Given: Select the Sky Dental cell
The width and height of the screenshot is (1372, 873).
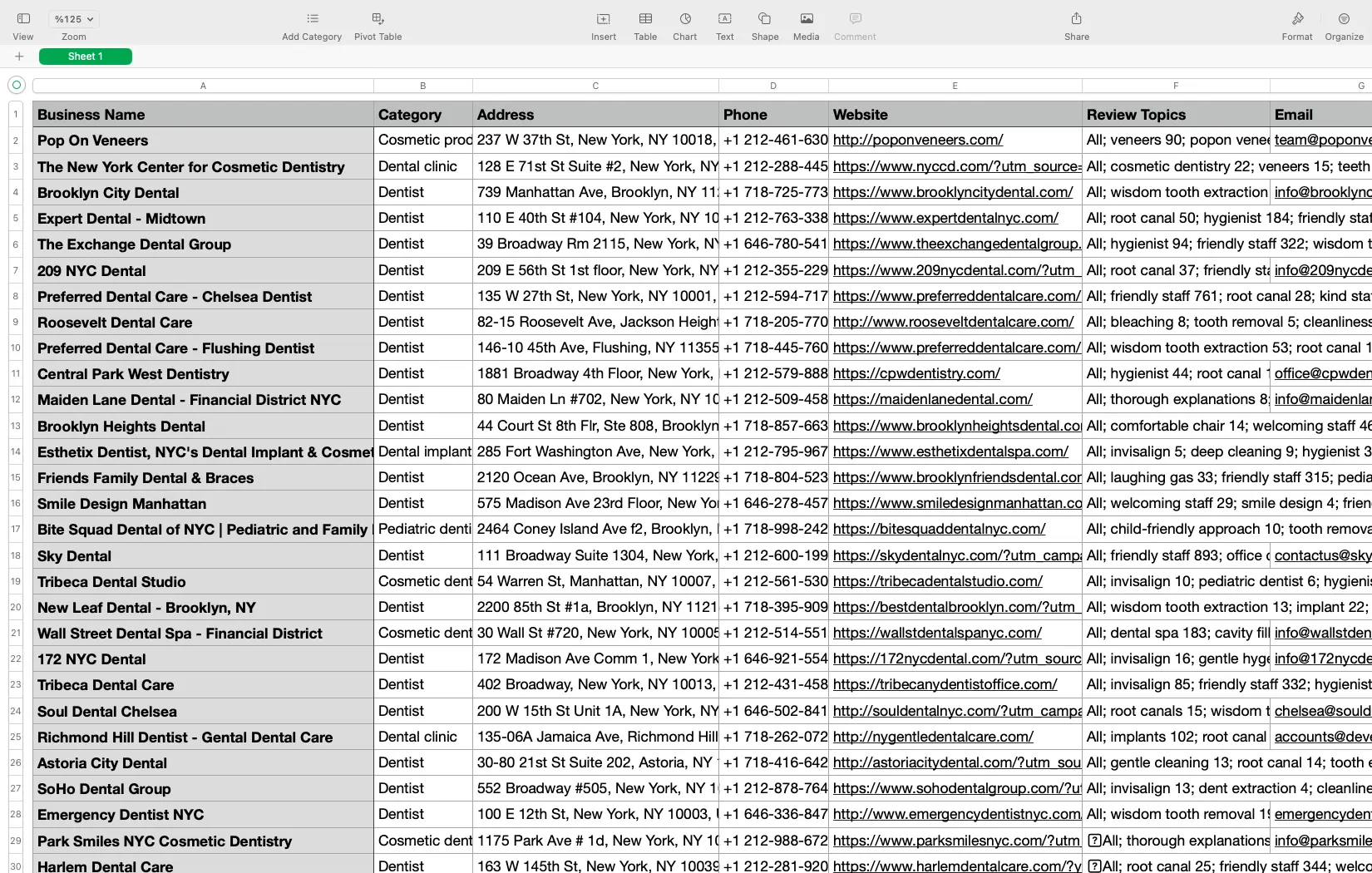Looking at the screenshot, I should [203, 556].
